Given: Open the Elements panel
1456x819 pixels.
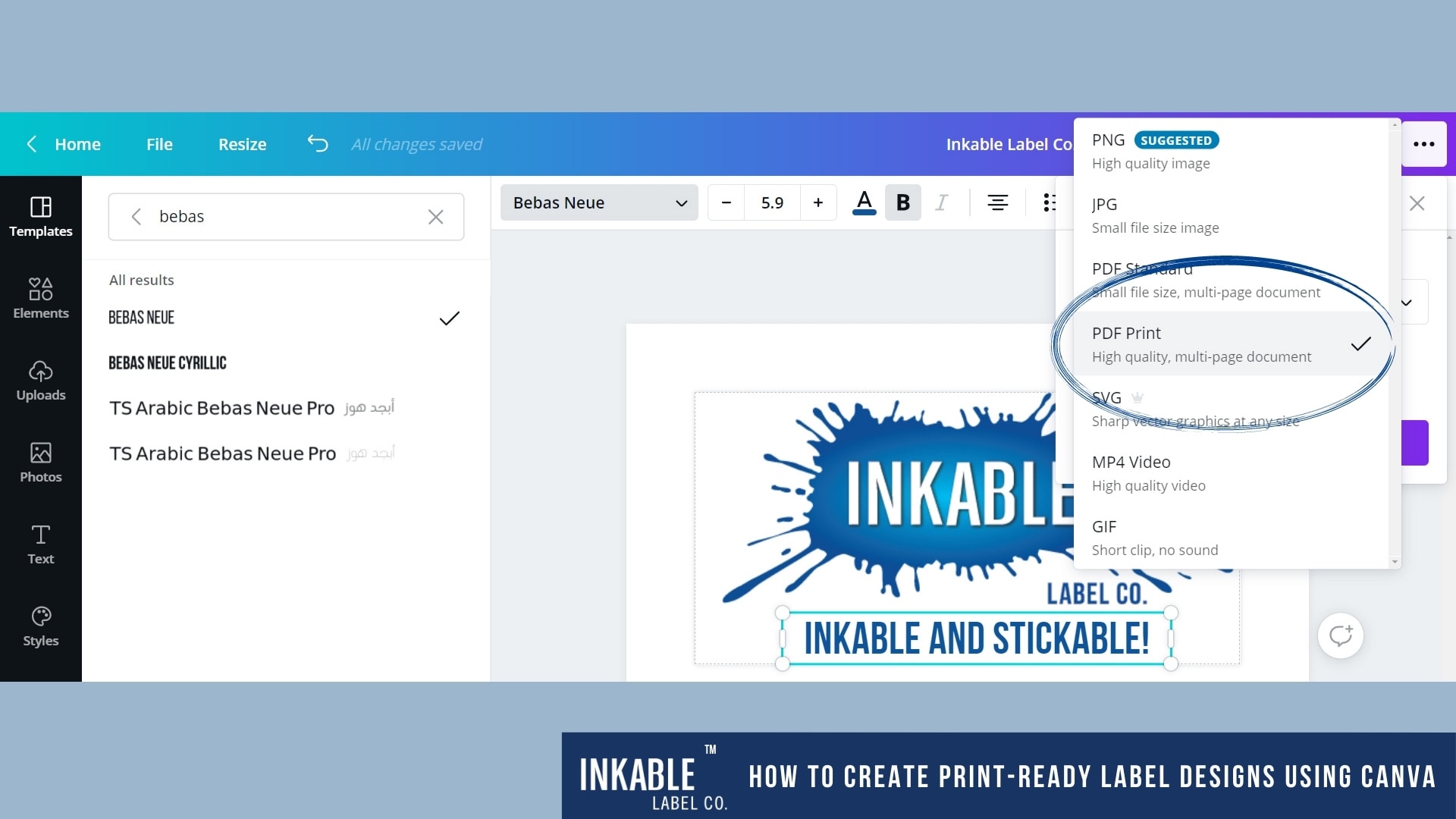Looking at the screenshot, I should 40,299.
